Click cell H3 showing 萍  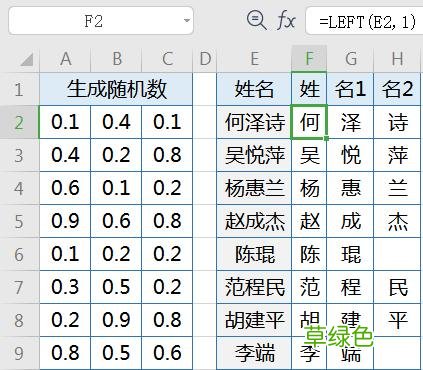(397, 155)
